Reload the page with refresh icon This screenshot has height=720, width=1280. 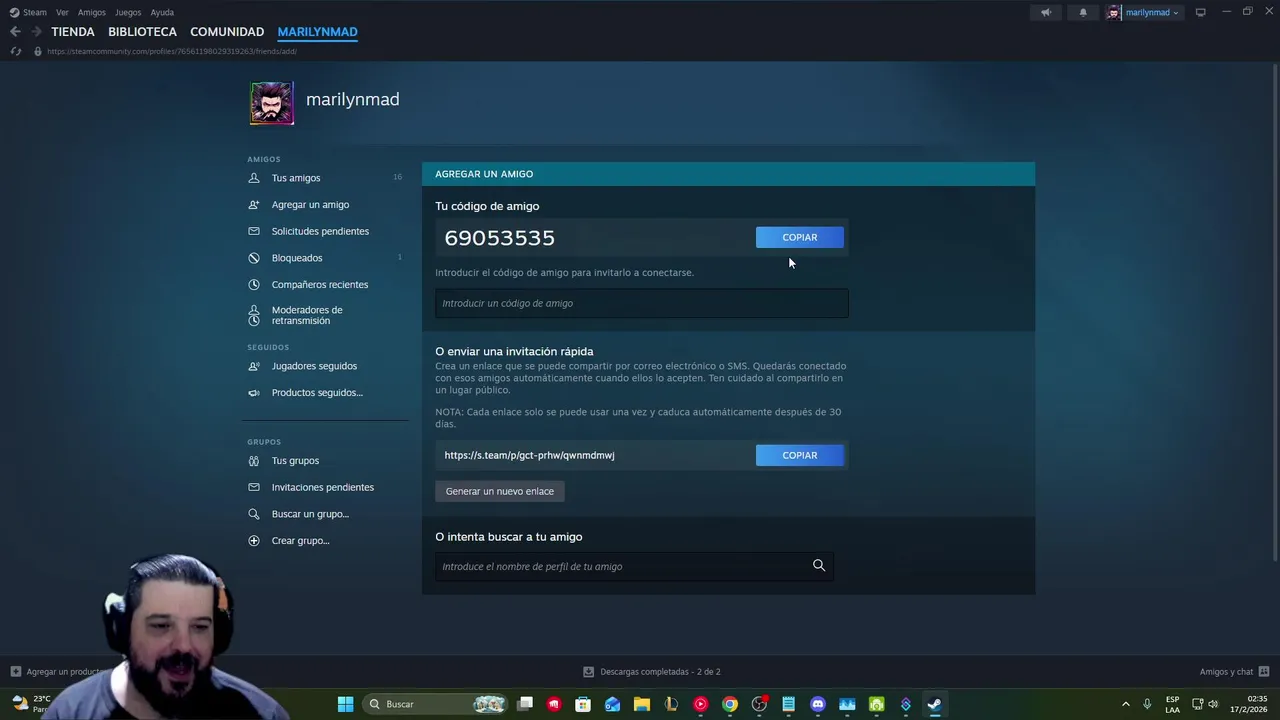(x=15, y=51)
